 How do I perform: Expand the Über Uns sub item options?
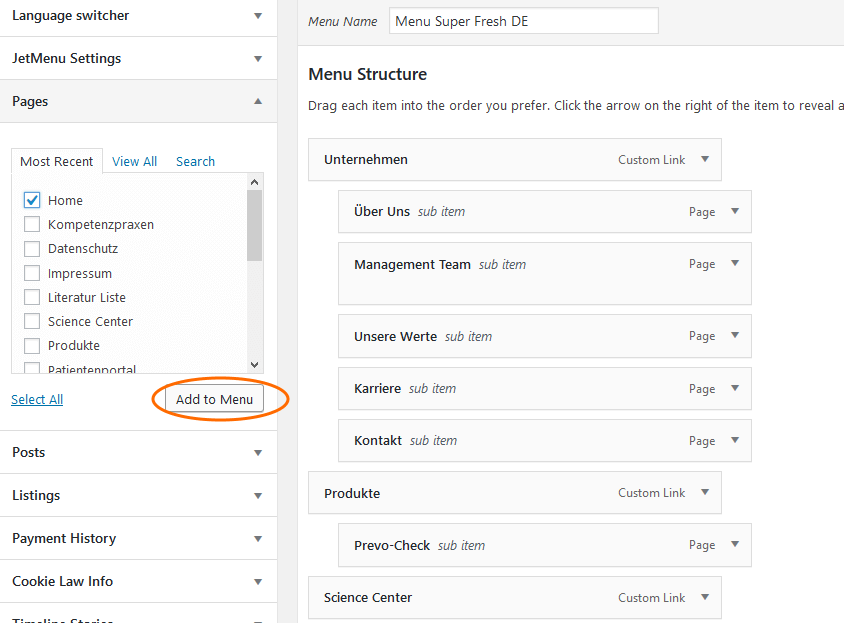pos(734,211)
